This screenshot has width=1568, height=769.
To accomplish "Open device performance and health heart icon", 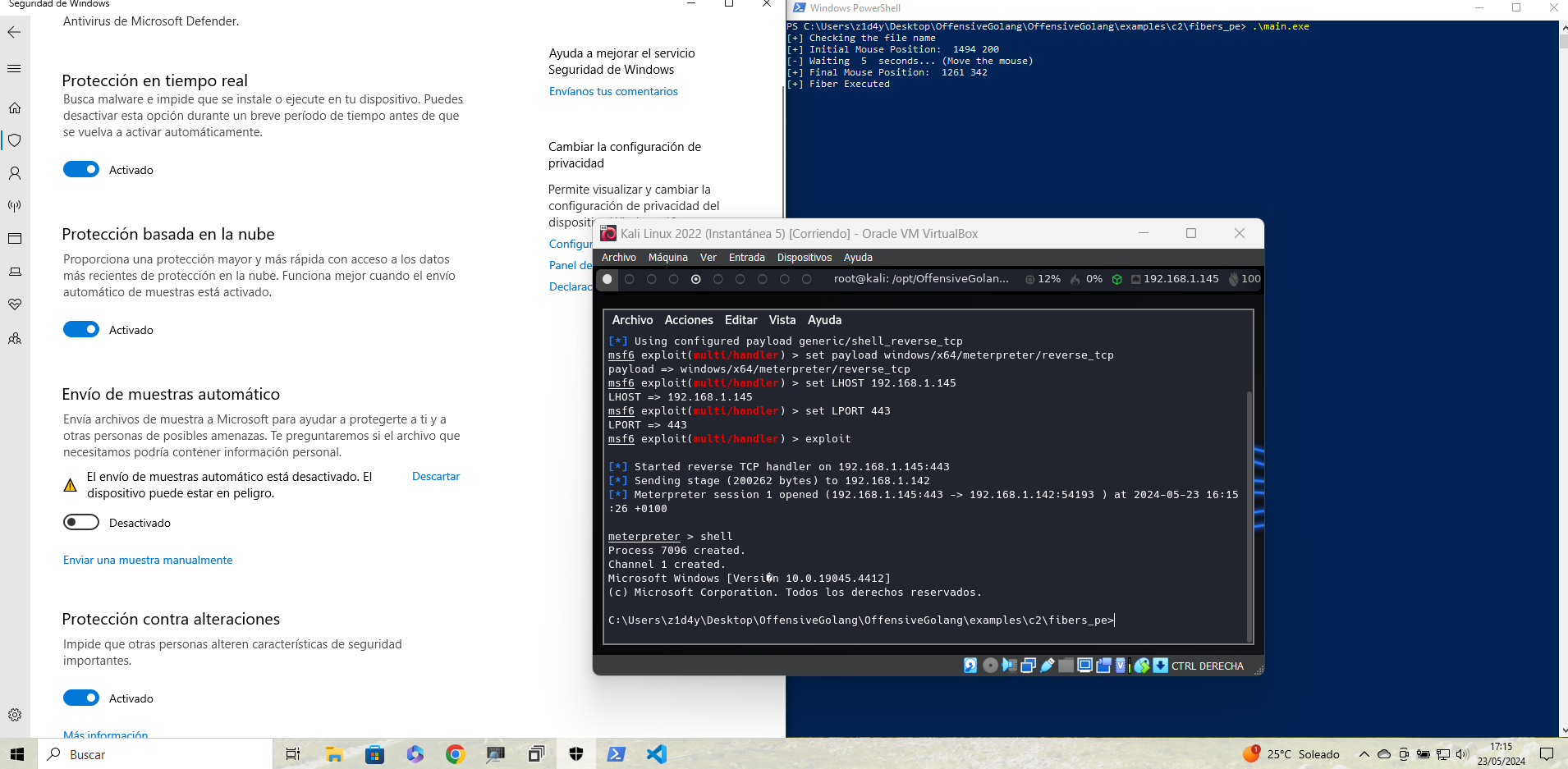I will coord(15,304).
